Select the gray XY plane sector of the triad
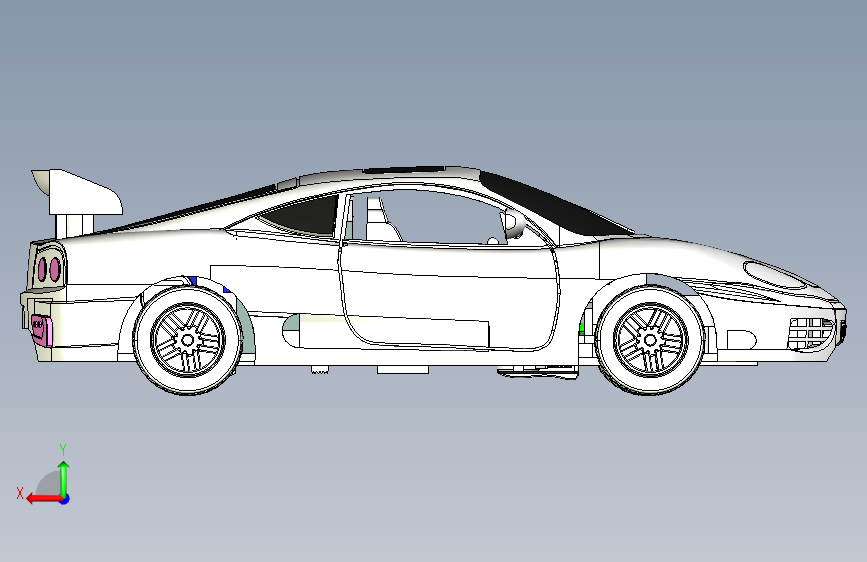867x562 pixels. tap(50, 484)
